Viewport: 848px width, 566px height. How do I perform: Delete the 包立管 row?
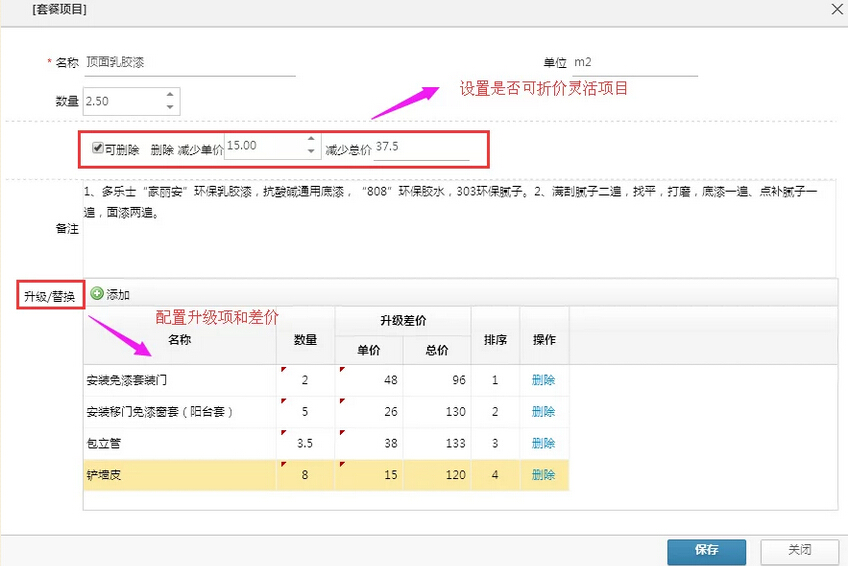543,443
